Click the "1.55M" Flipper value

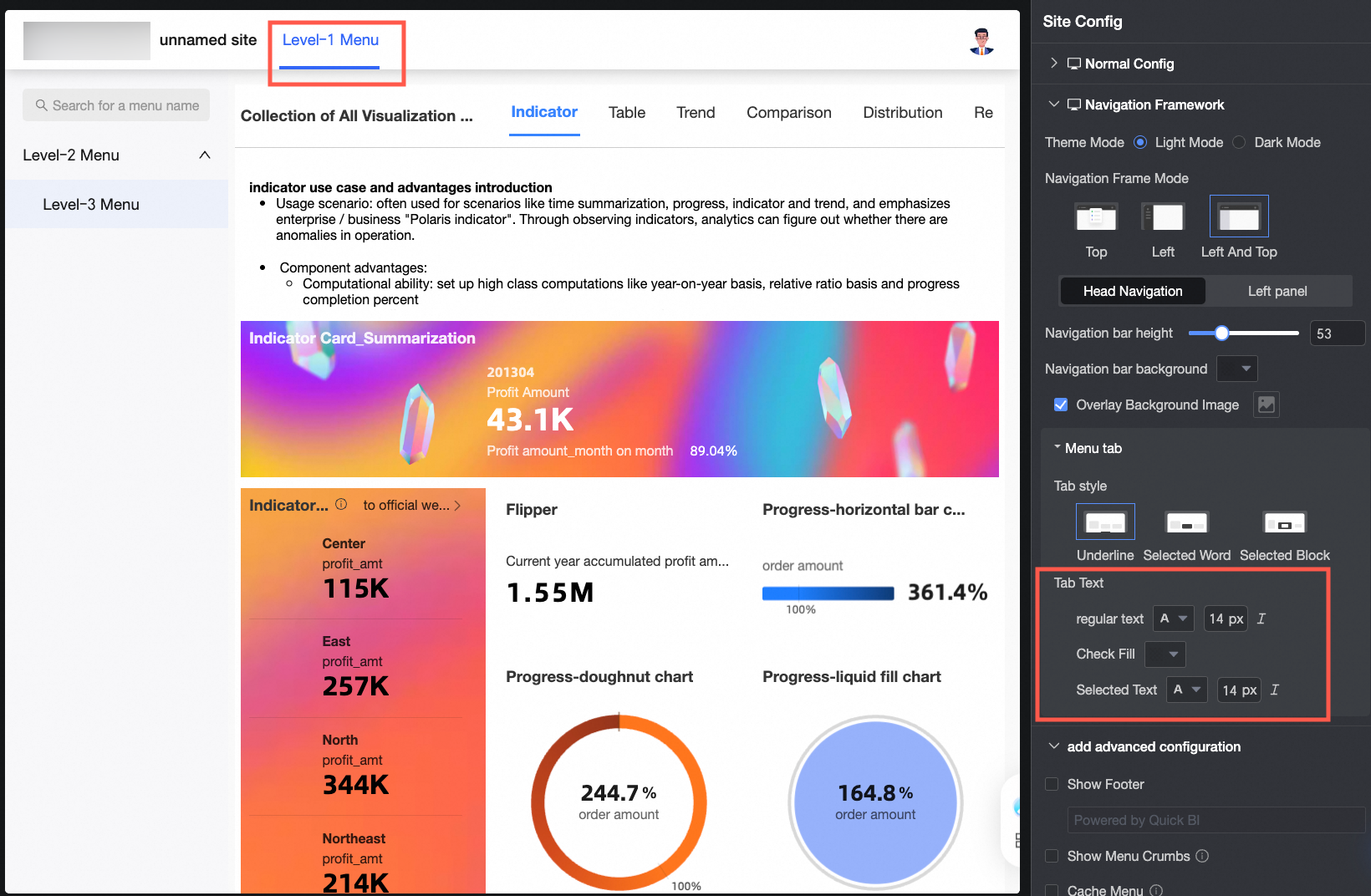550,593
